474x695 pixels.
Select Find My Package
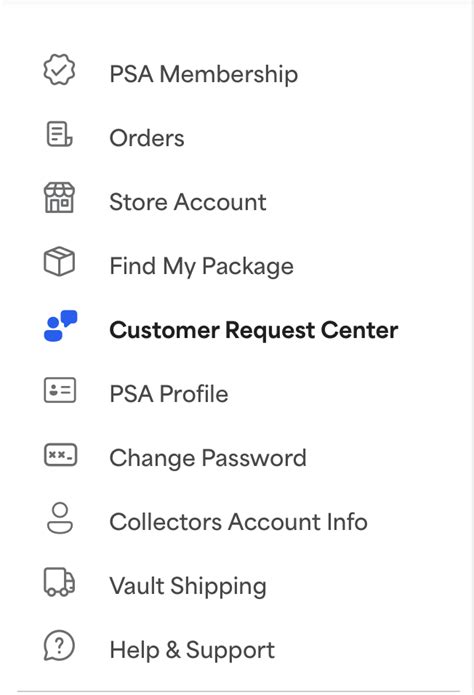tap(201, 266)
